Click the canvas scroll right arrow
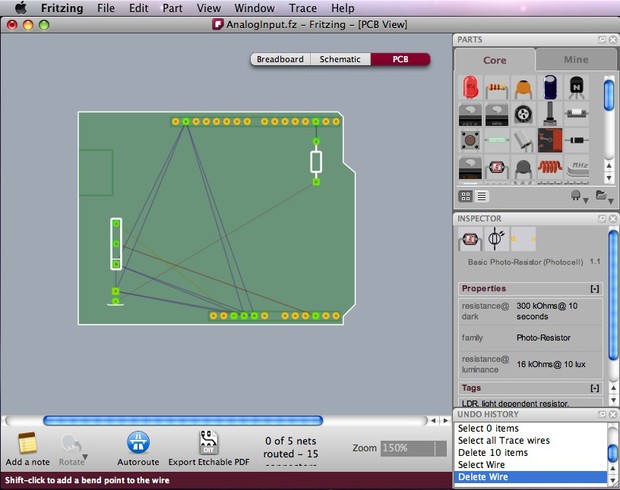 [x=446, y=420]
